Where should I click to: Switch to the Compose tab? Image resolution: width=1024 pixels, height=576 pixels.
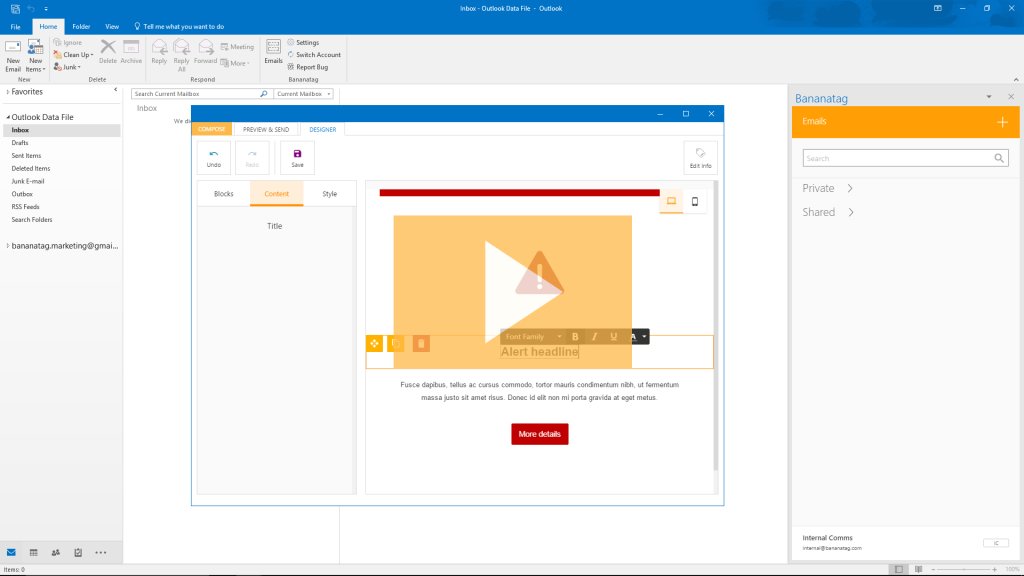click(212, 129)
